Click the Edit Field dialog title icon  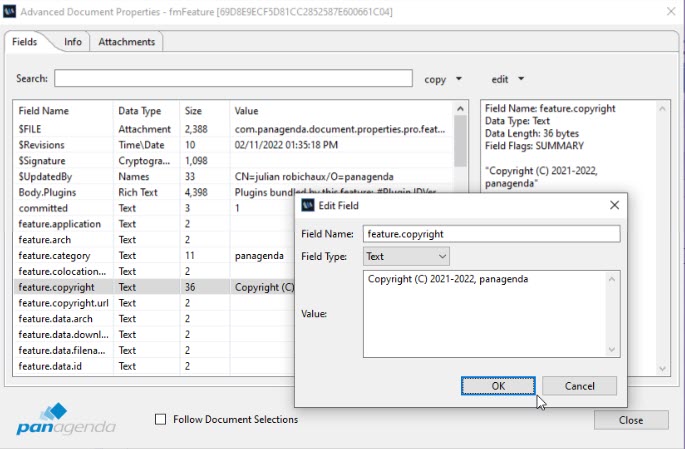pyautogui.click(x=308, y=205)
